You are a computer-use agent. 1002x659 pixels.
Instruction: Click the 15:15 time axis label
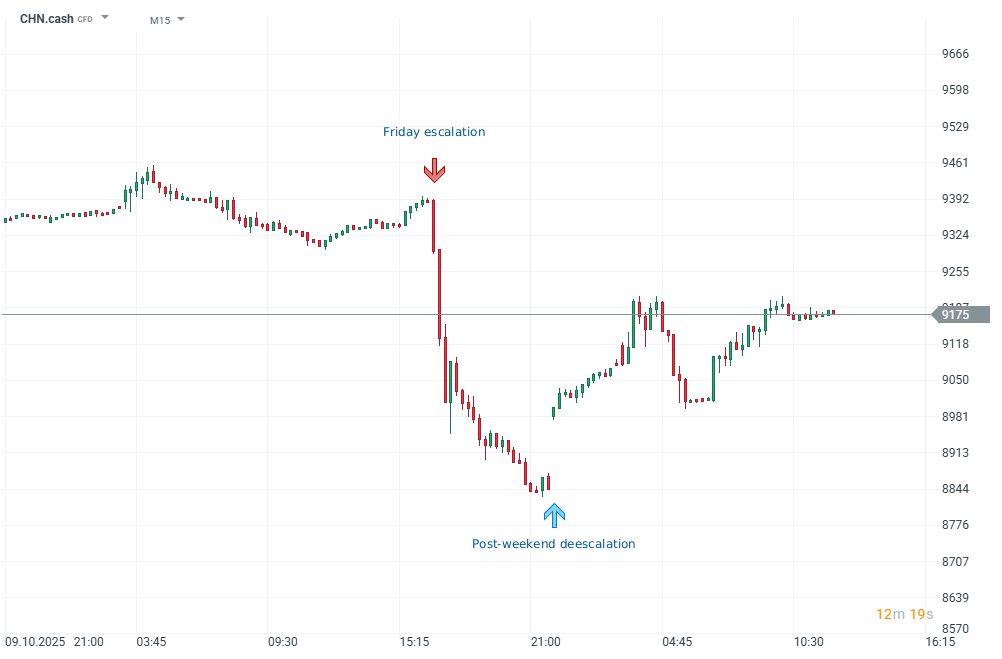(x=414, y=642)
